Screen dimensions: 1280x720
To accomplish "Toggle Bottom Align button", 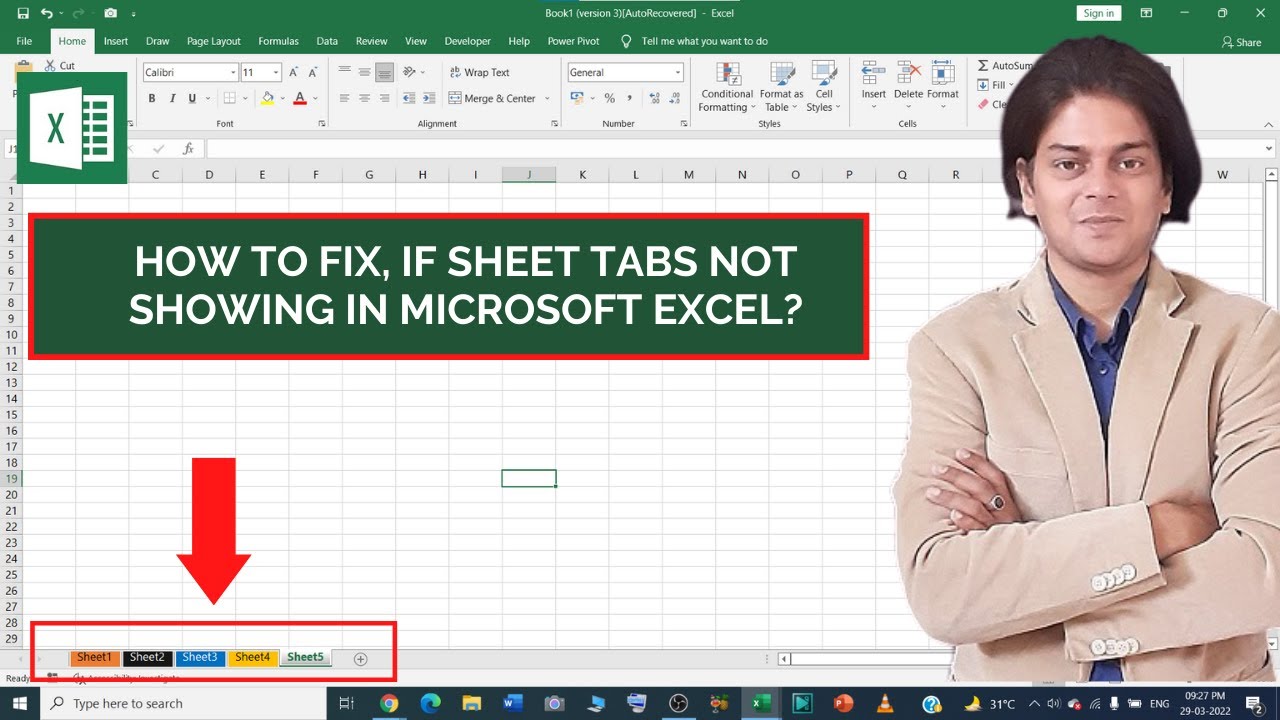I will pyautogui.click(x=385, y=73).
